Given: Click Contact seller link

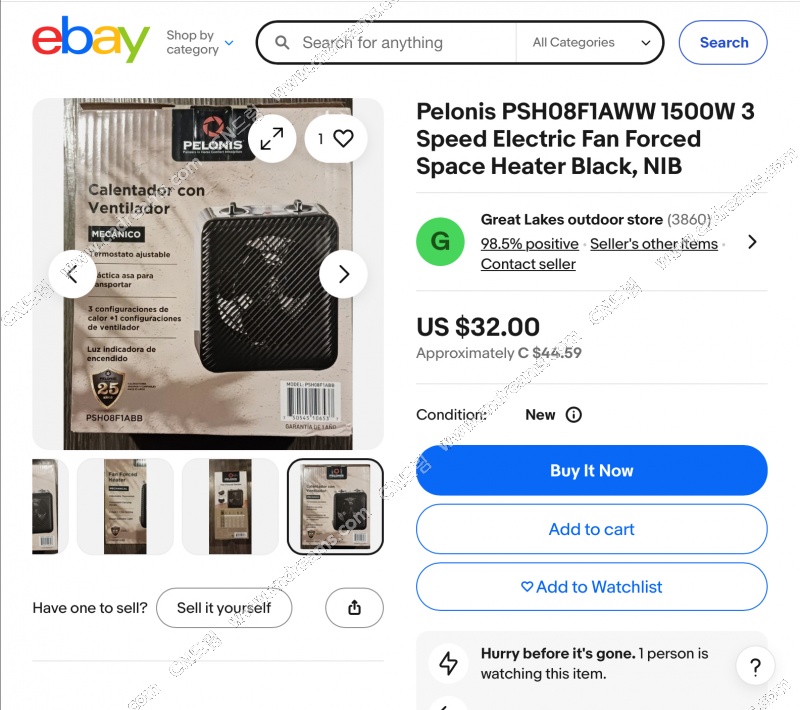Looking at the screenshot, I should point(528,264).
